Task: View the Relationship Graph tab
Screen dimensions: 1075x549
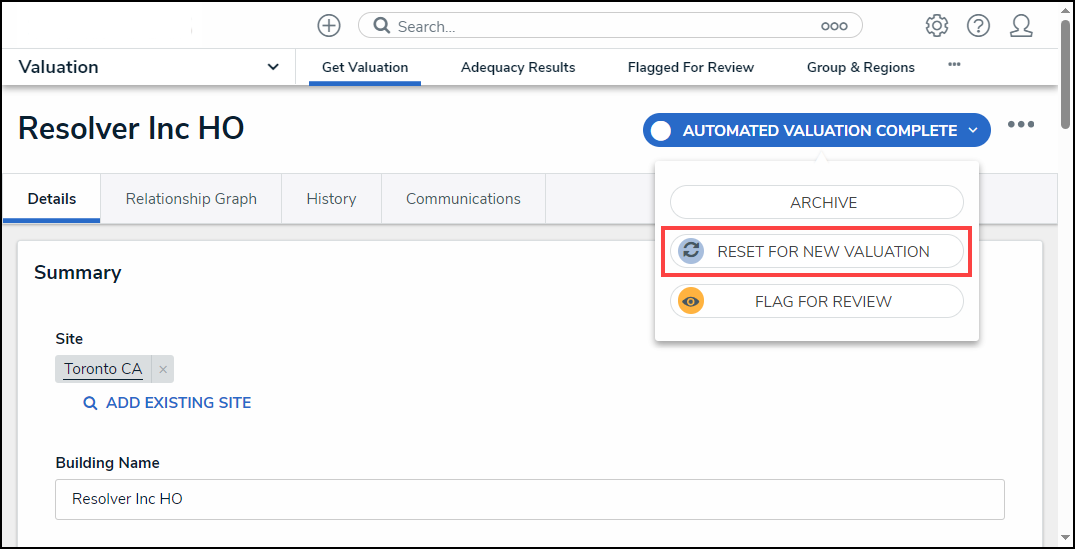Action: tap(191, 199)
